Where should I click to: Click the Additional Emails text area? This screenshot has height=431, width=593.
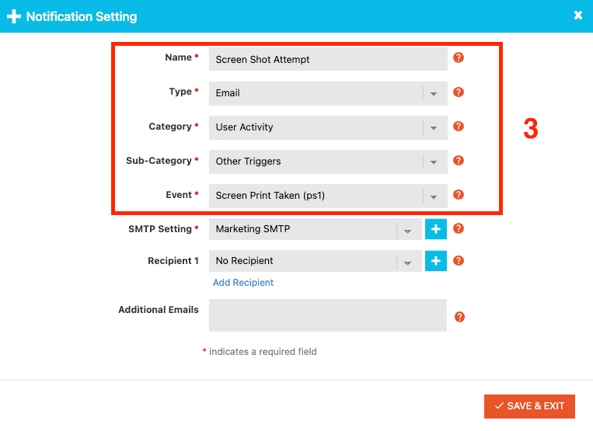(328, 315)
